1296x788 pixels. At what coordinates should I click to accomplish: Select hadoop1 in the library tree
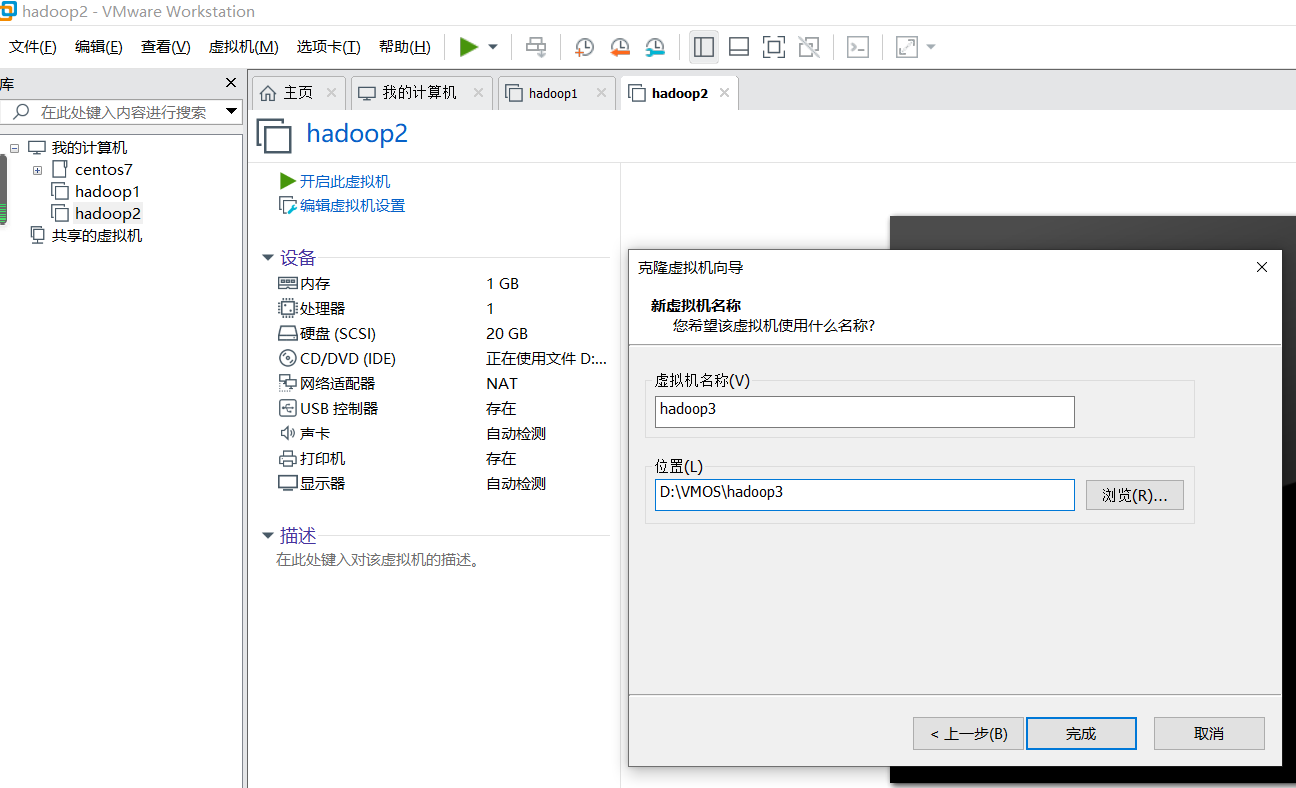point(107,192)
